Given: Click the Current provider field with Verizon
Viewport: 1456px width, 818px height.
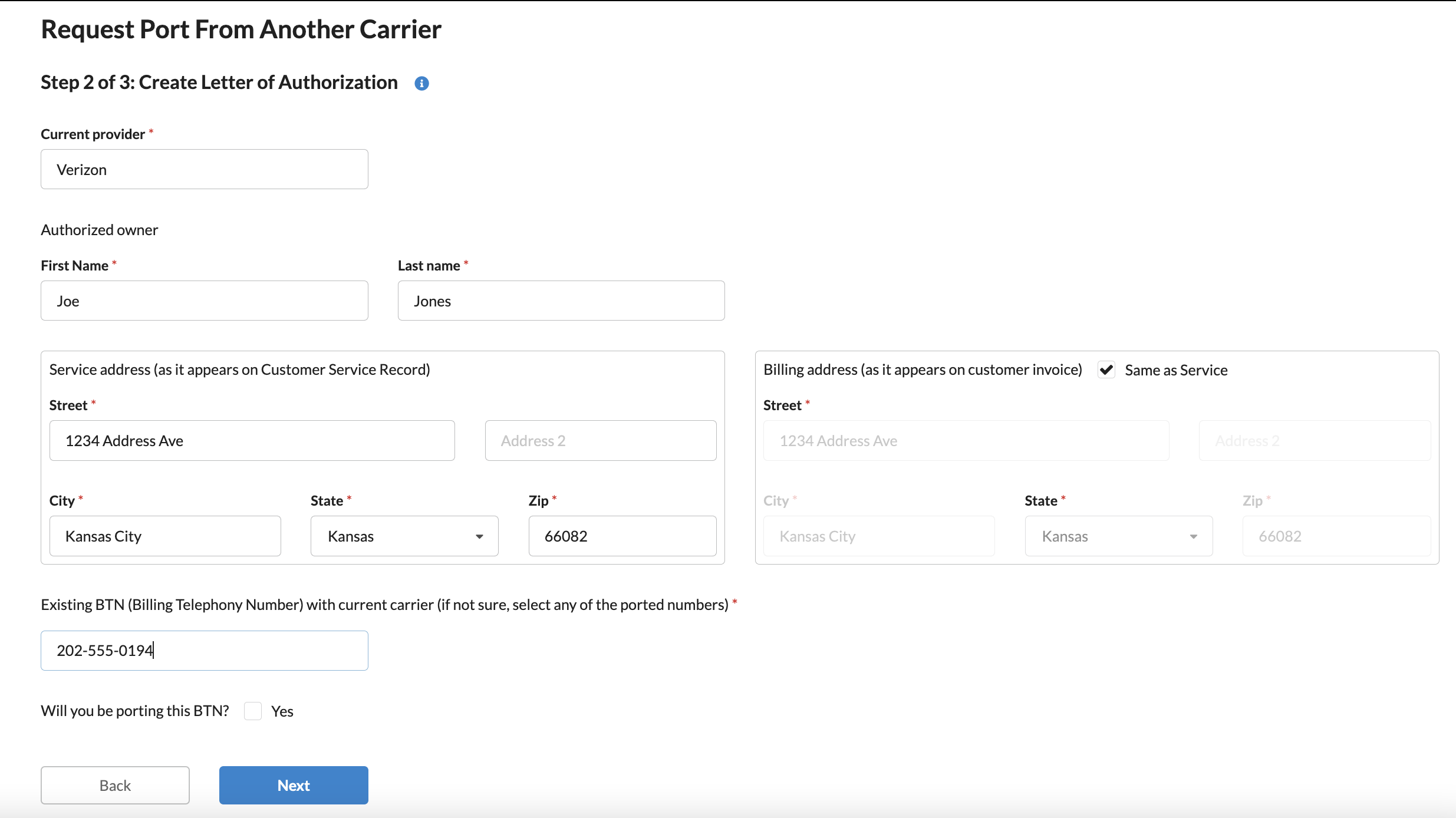Looking at the screenshot, I should 204,170.
